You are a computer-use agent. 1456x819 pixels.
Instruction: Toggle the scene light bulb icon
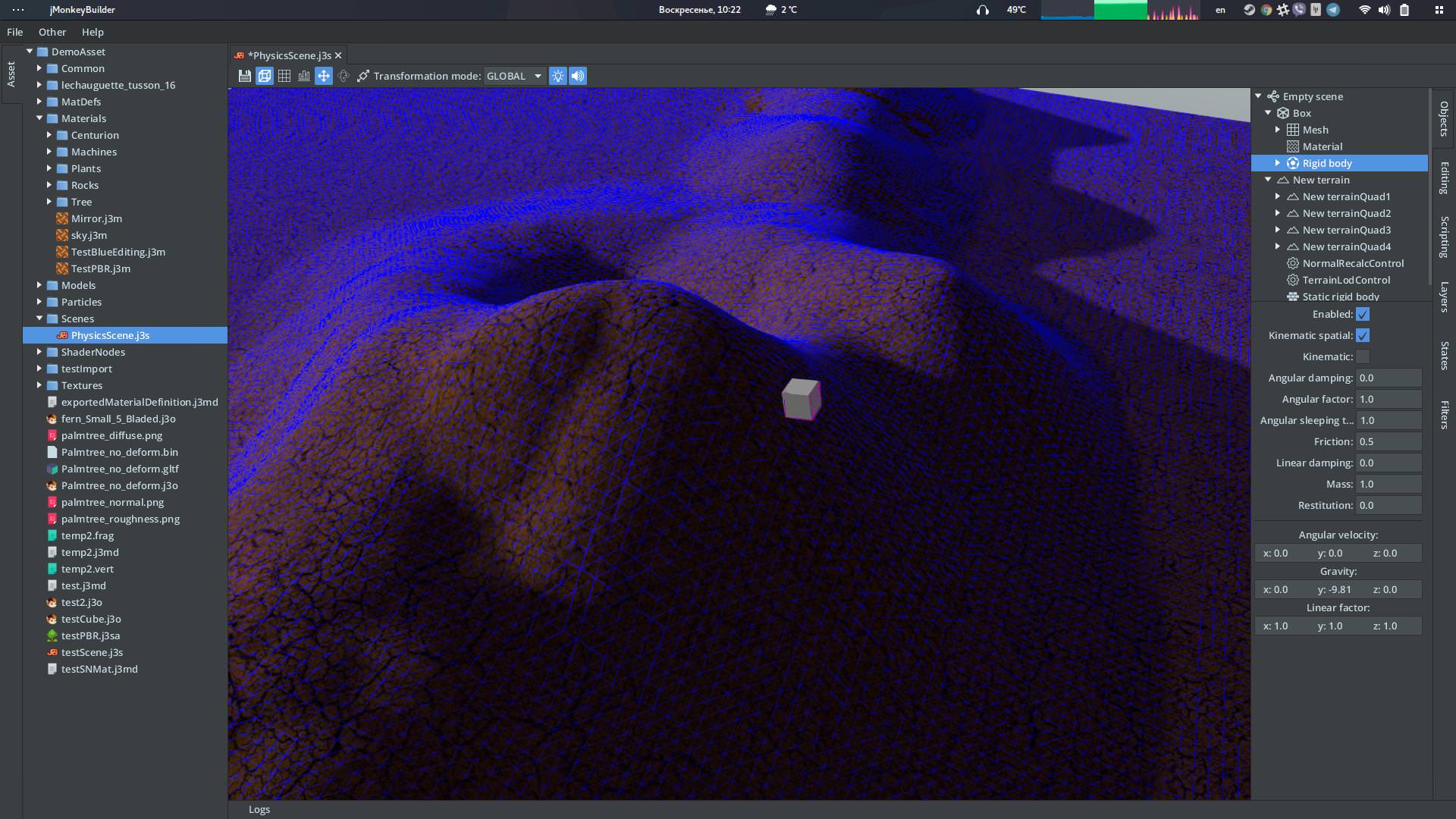(x=558, y=76)
